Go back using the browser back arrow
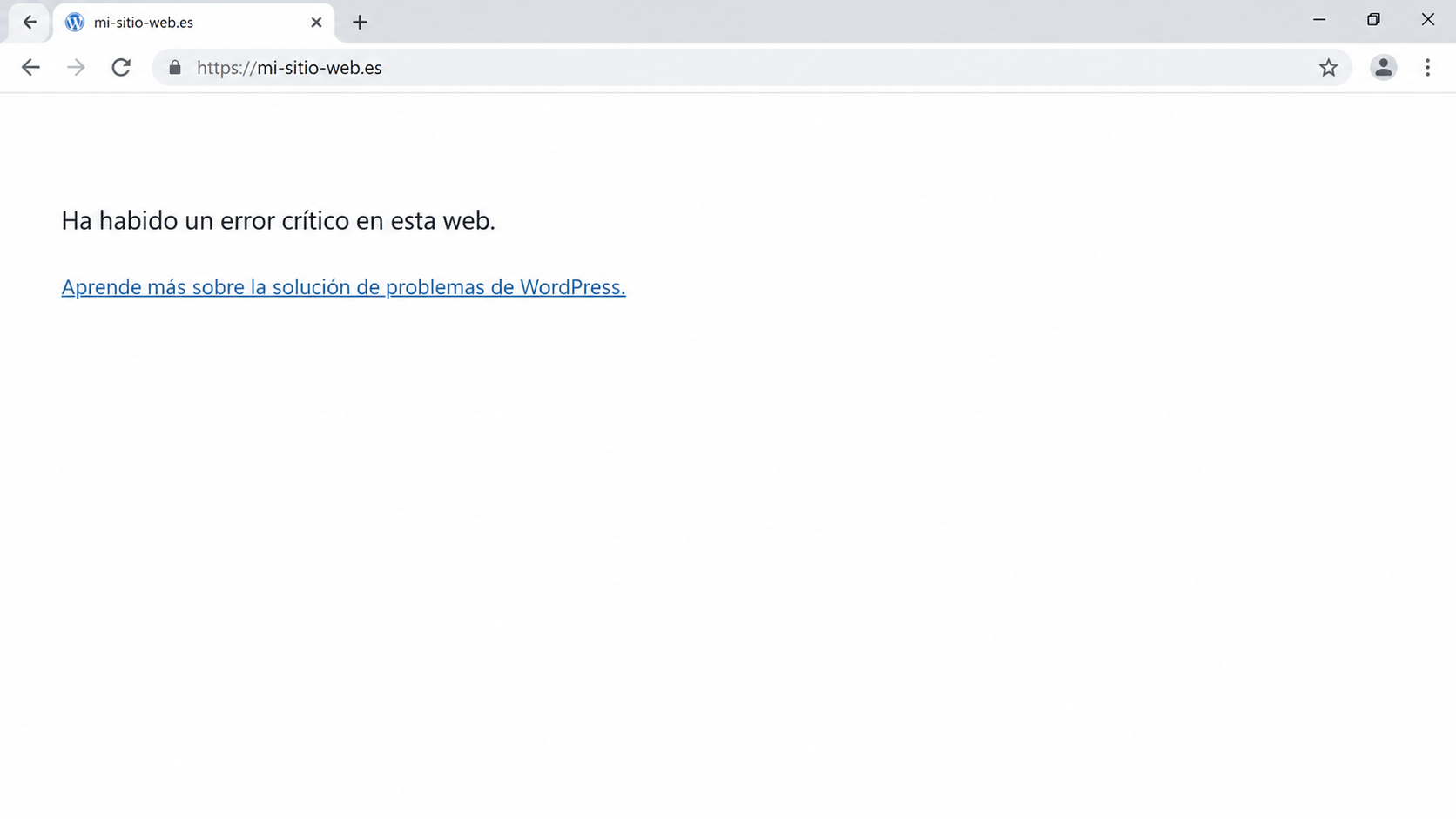The width and height of the screenshot is (1456, 819). click(x=30, y=68)
